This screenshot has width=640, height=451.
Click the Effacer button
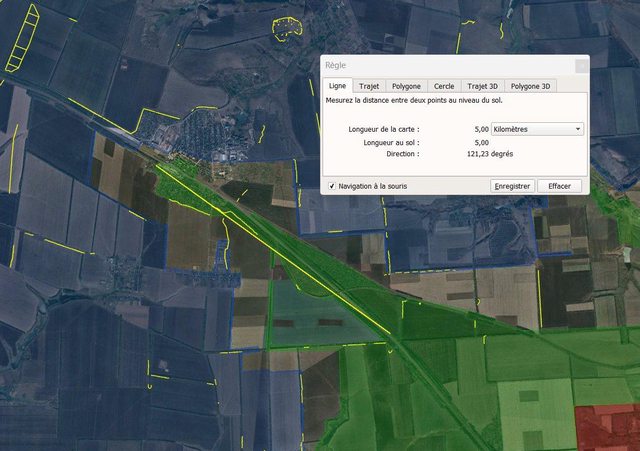(x=559, y=186)
